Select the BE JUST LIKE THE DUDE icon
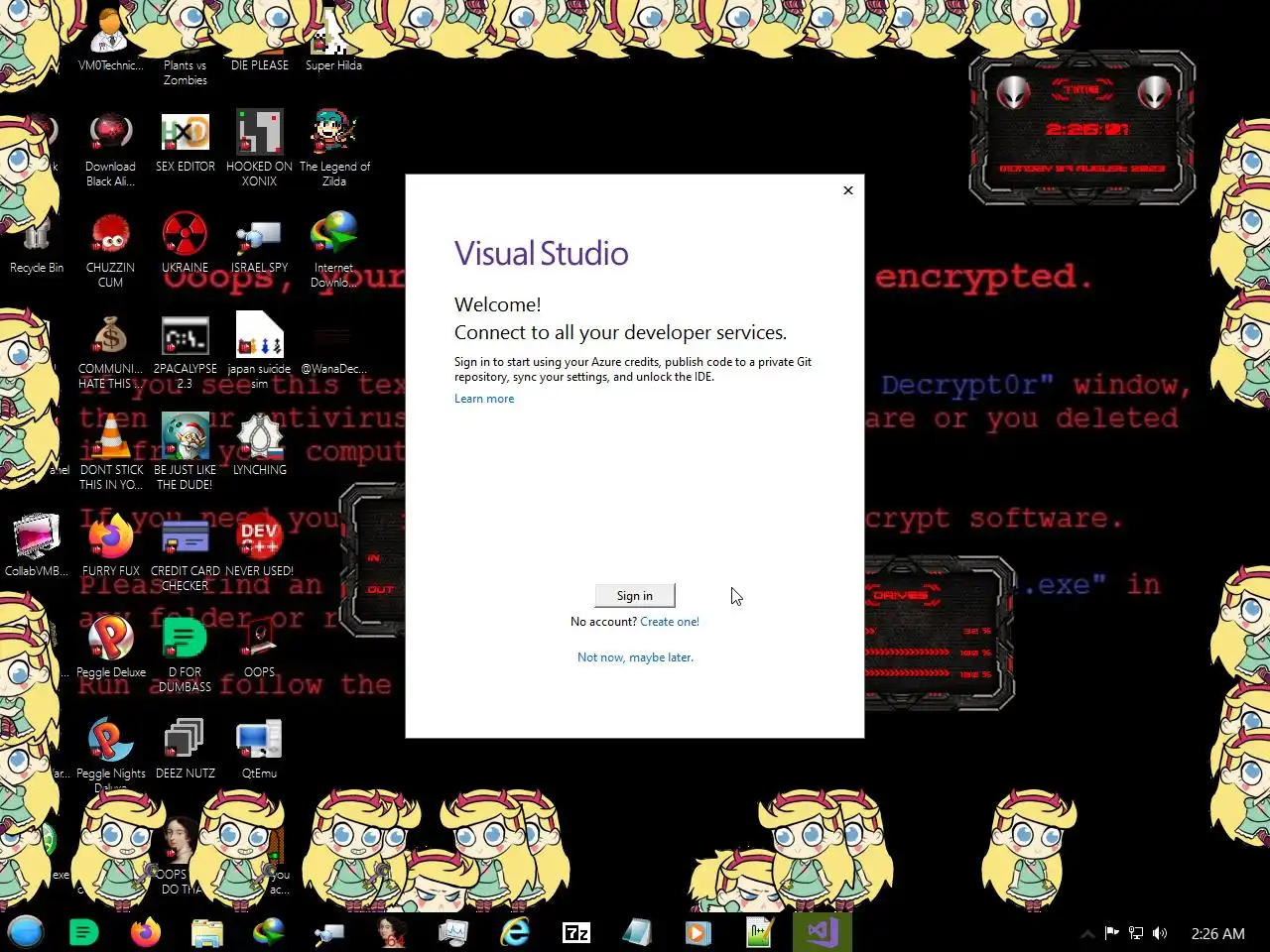1270x952 pixels. (186, 453)
